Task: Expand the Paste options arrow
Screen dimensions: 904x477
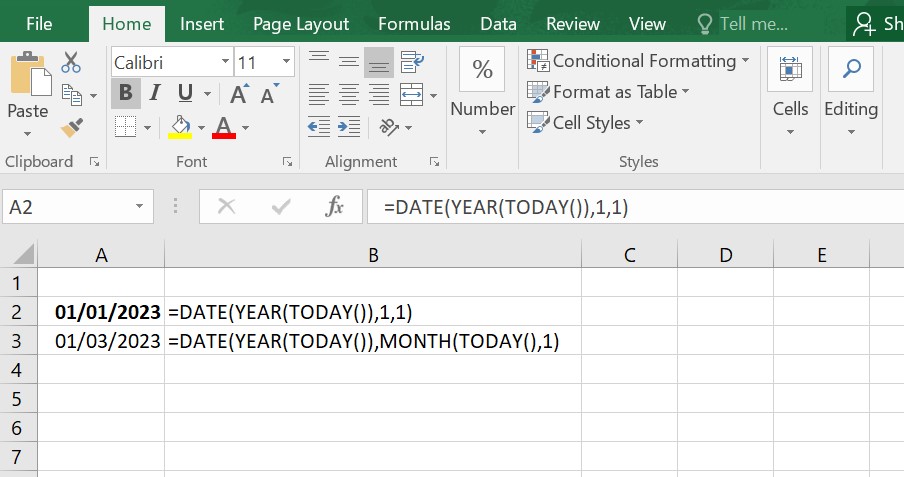Action: coord(27,134)
